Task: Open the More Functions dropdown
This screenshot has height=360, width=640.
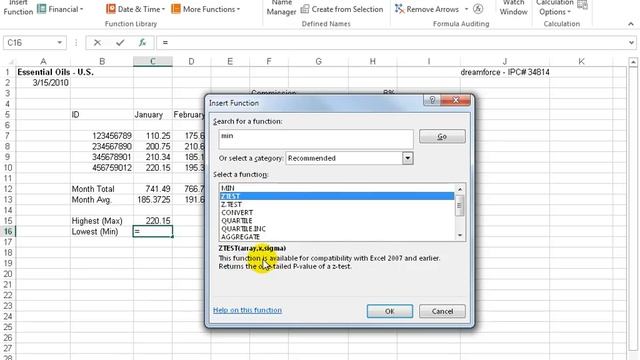Action: (206, 9)
